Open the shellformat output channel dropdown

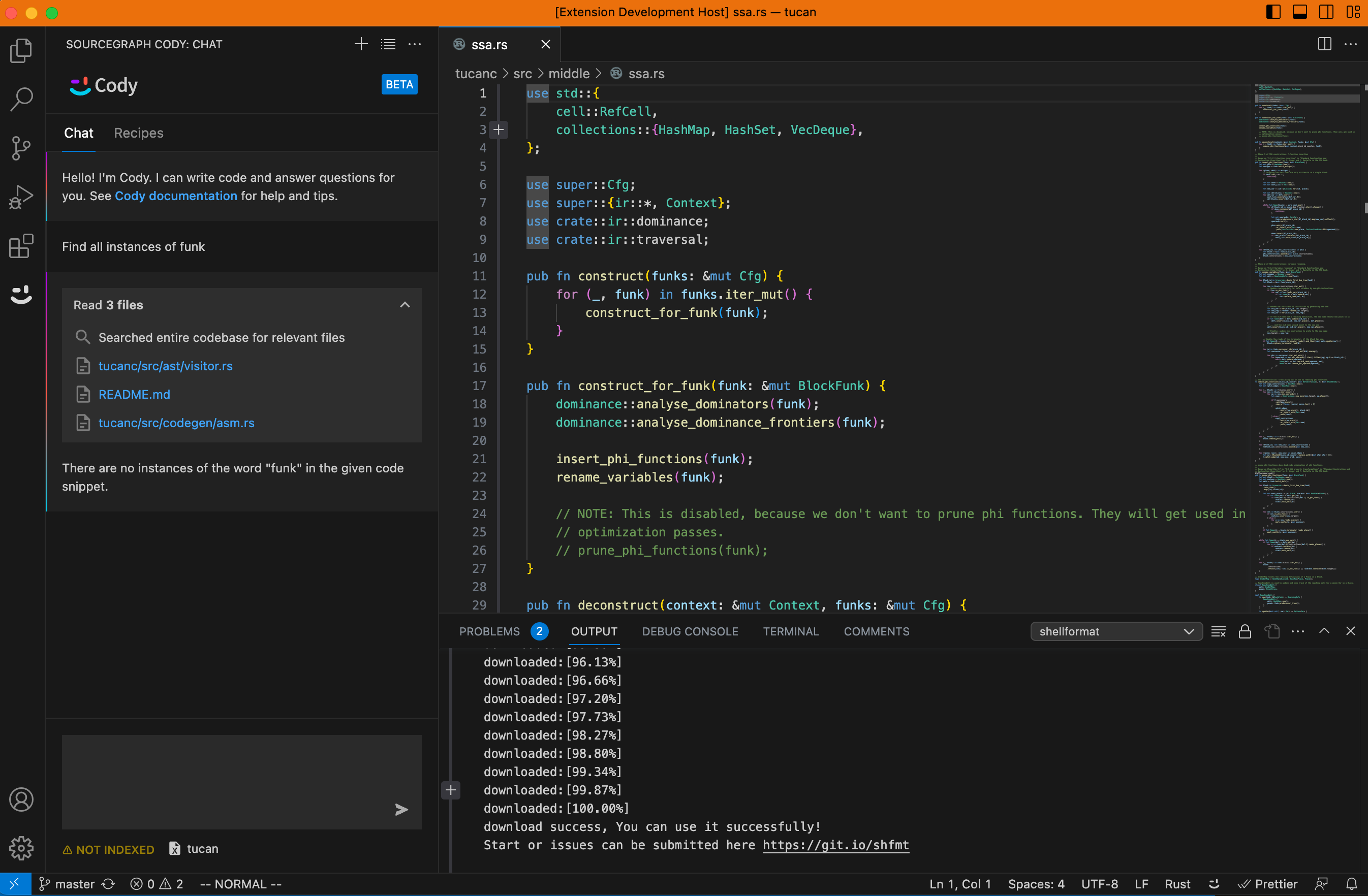1115,631
